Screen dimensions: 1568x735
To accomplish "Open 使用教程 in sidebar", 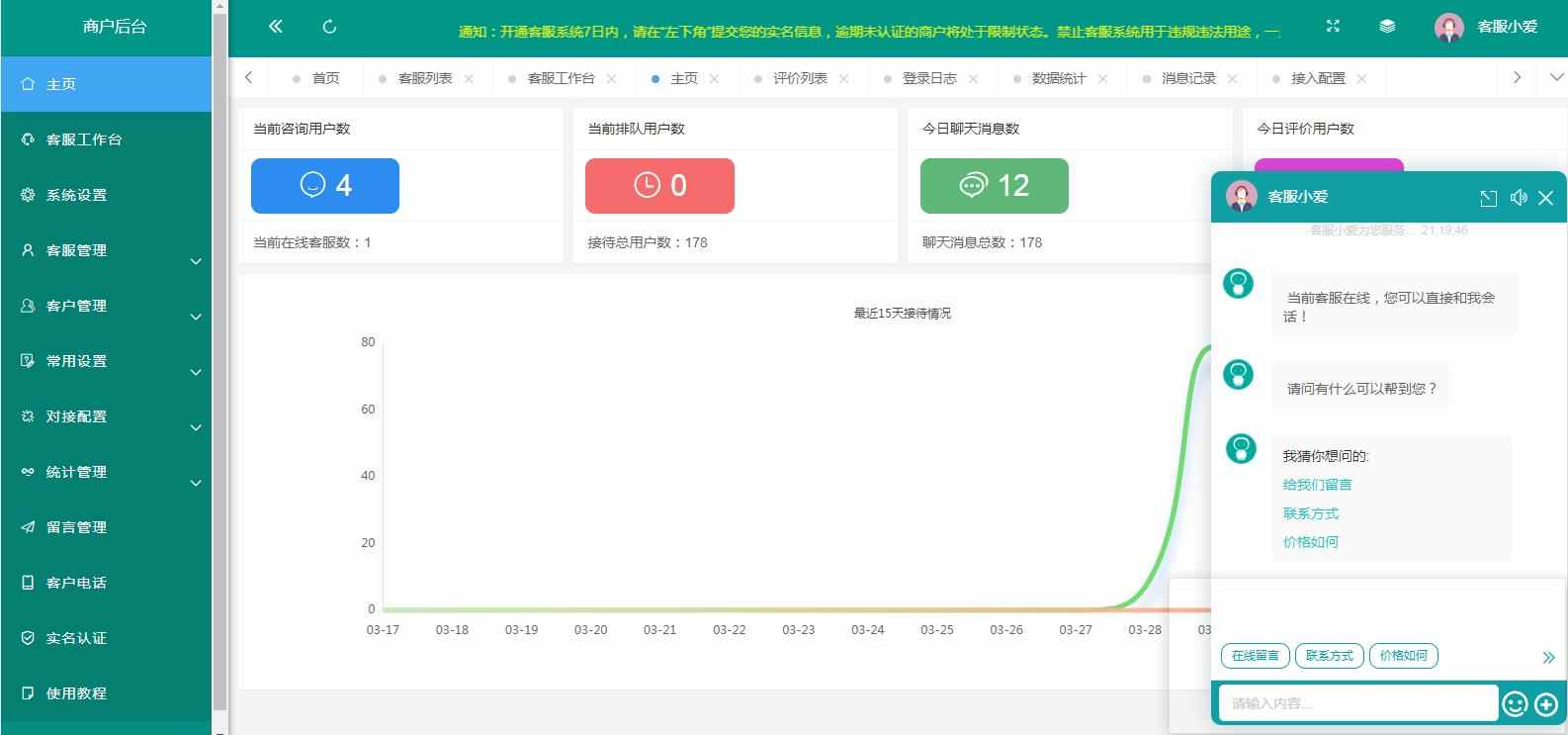I will [x=106, y=693].
